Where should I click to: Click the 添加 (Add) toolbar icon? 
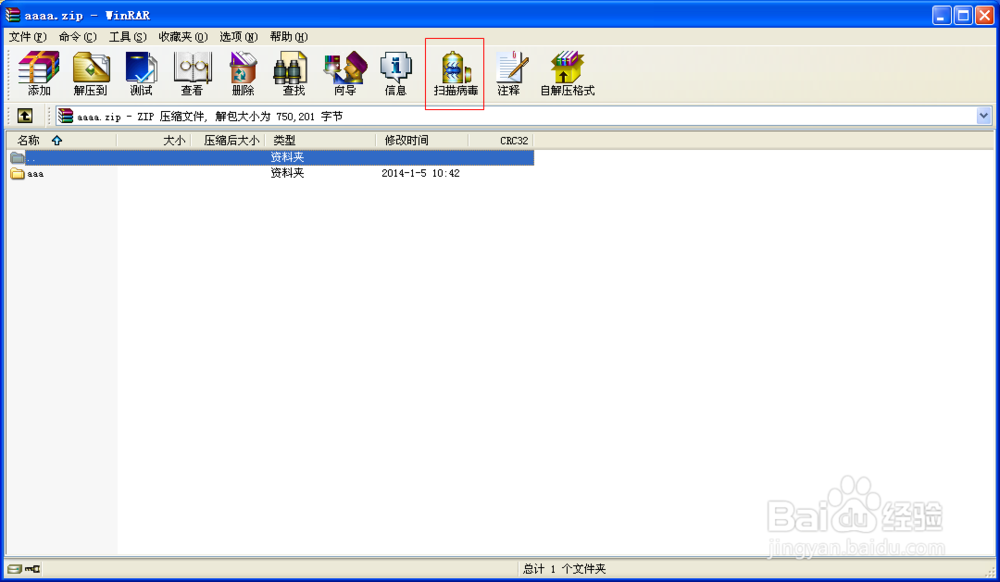pos(39,73)
